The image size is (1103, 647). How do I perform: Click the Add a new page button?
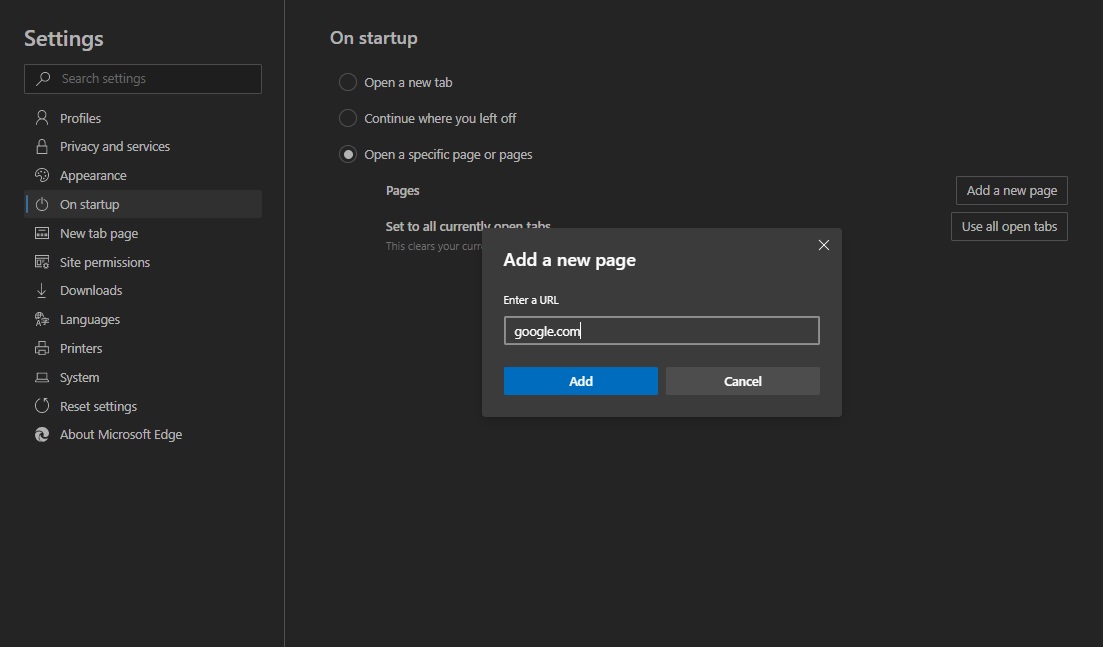[x=1010, y=190]
